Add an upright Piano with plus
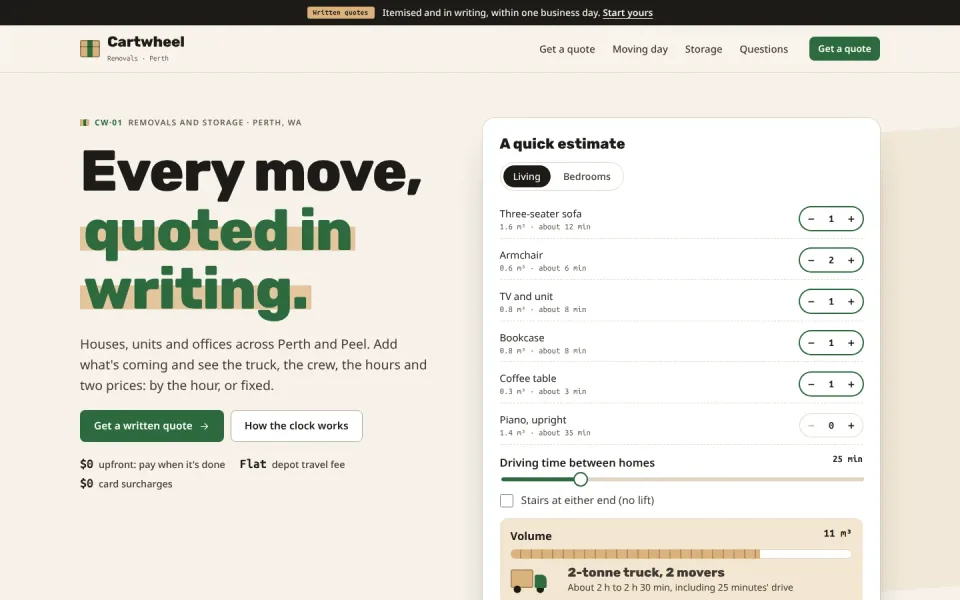The height and width of the screenshot is (600, 960). pos(851,426)
